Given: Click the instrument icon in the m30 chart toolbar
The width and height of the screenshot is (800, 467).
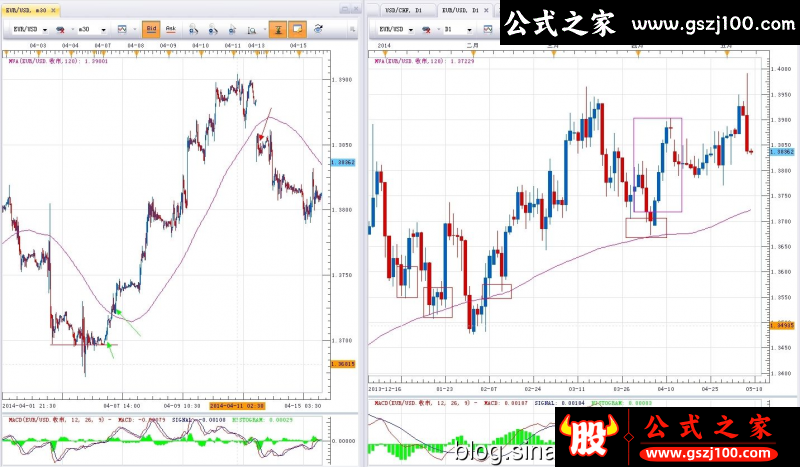Looking at the screenshot, I should pos(60,30).
